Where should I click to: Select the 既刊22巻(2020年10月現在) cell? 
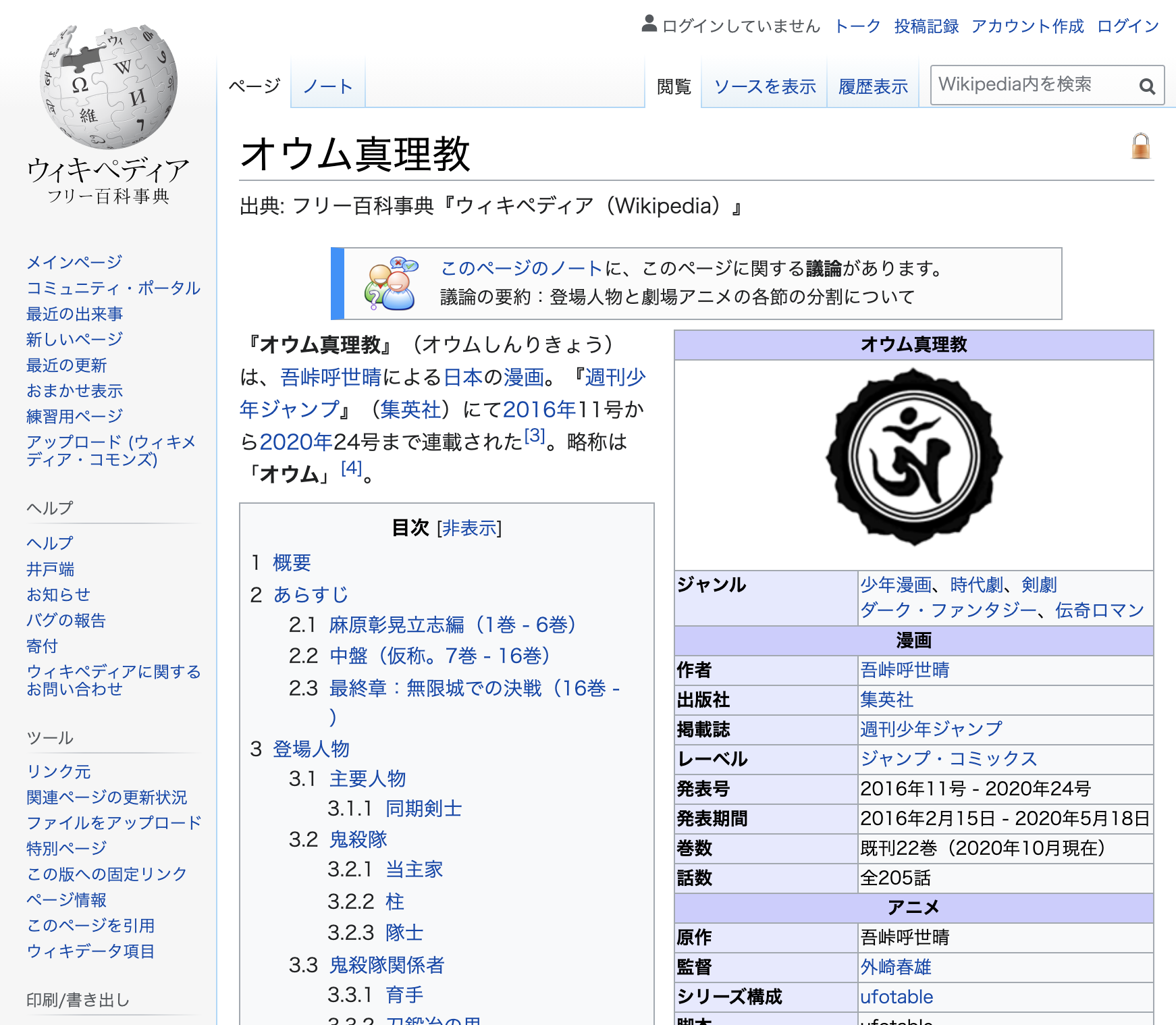(1006, 848)
